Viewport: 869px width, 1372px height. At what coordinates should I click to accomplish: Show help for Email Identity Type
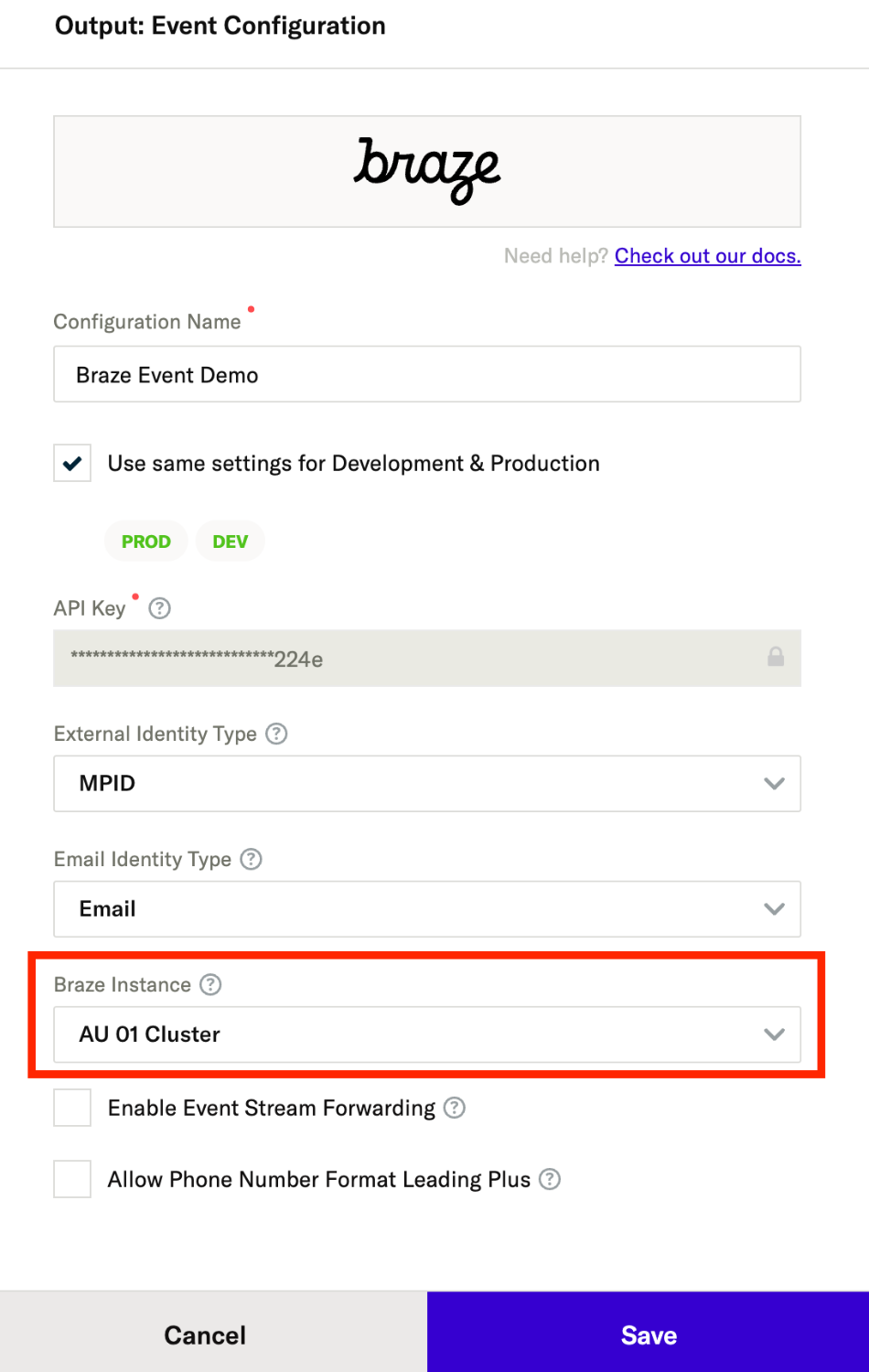(251, 859)
